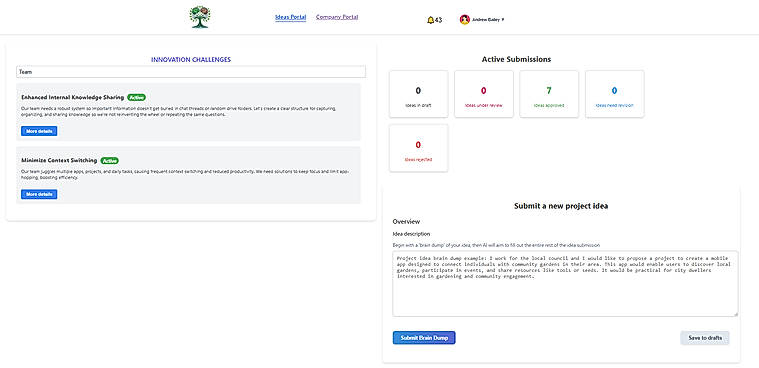Click into the idea description text area

tap(565, 284)
